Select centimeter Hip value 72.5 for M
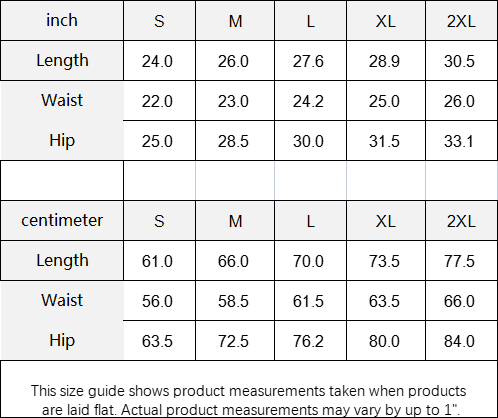 [x=235, y=341]
